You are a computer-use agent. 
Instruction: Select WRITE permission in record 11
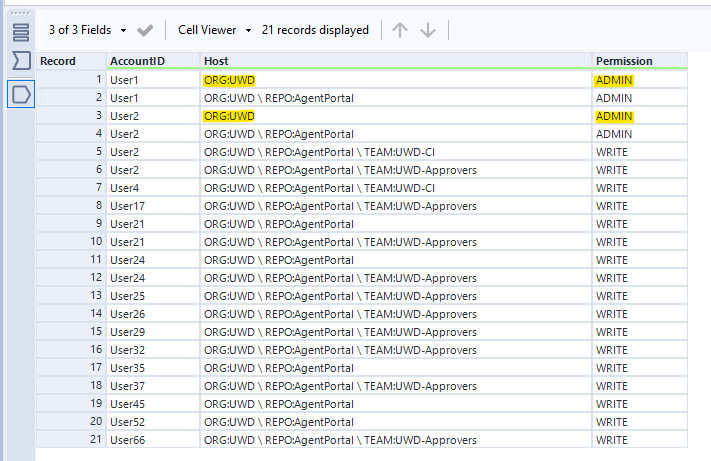click(x=640, y=260)
